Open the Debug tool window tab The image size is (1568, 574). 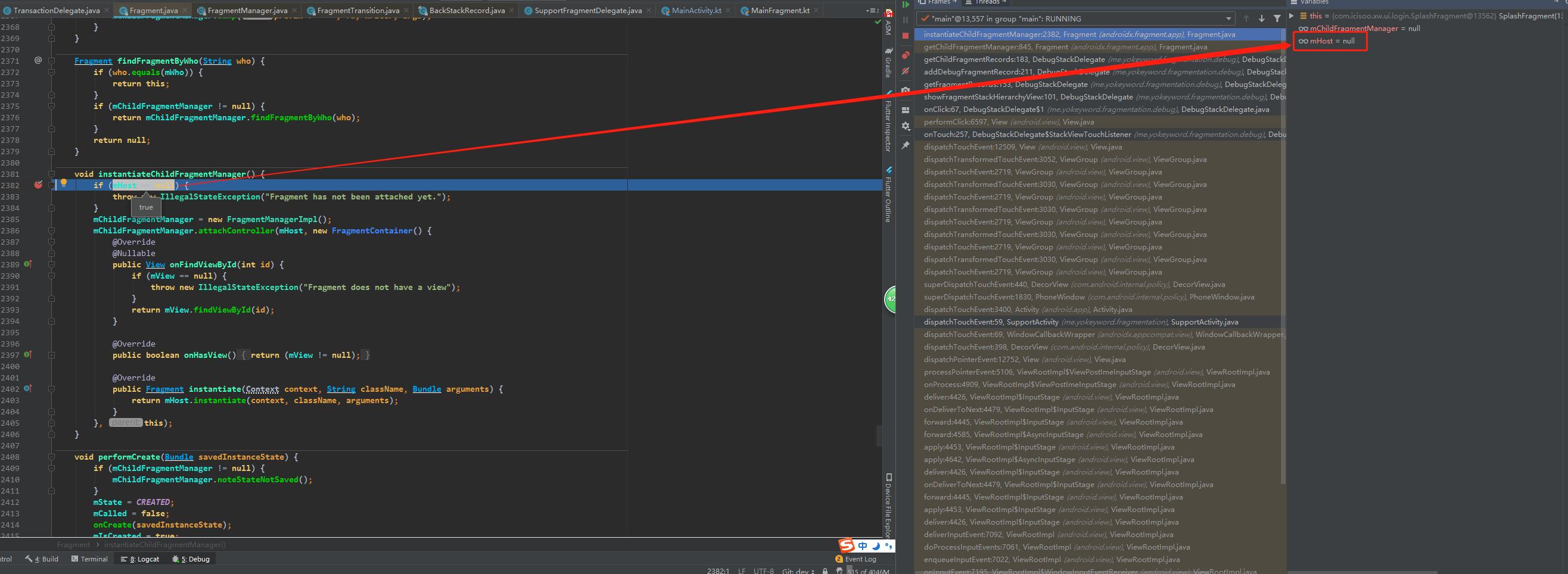click(191, 559)
